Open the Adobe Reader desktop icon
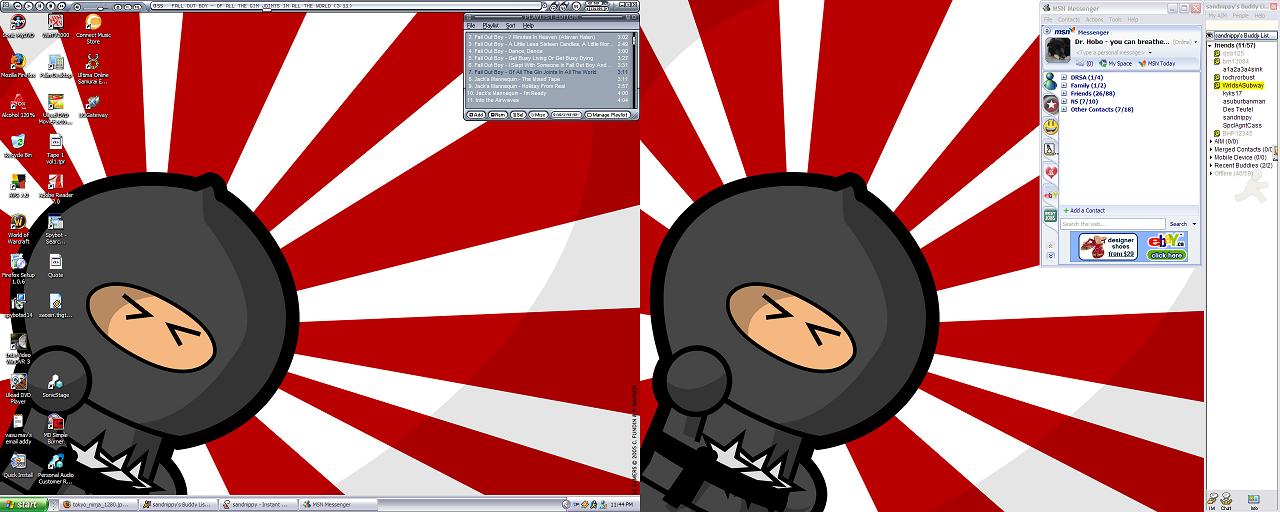This screenshot has width=1280, height=512. click(56, 182)
